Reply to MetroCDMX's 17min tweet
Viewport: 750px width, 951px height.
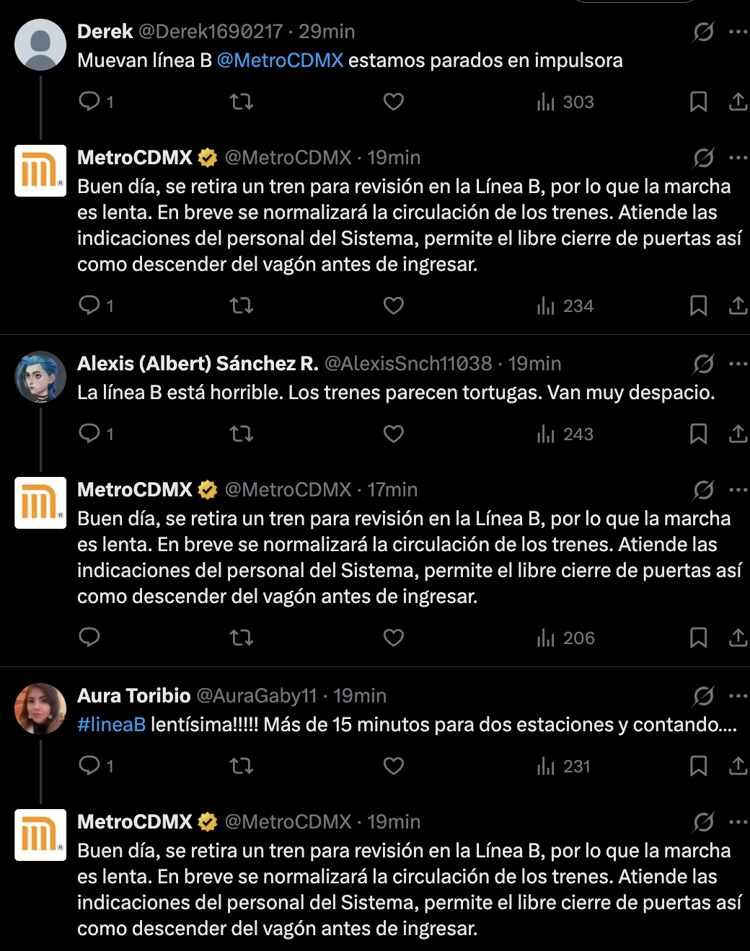[x=90, y=638]
